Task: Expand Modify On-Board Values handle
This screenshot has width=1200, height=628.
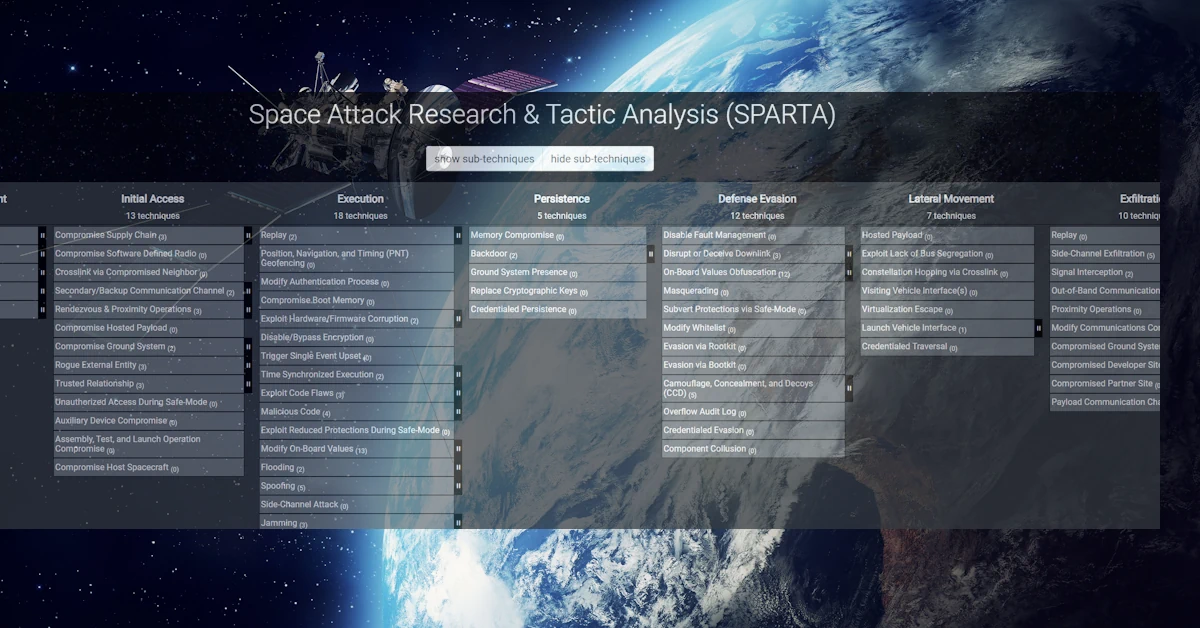Action: 458,449
